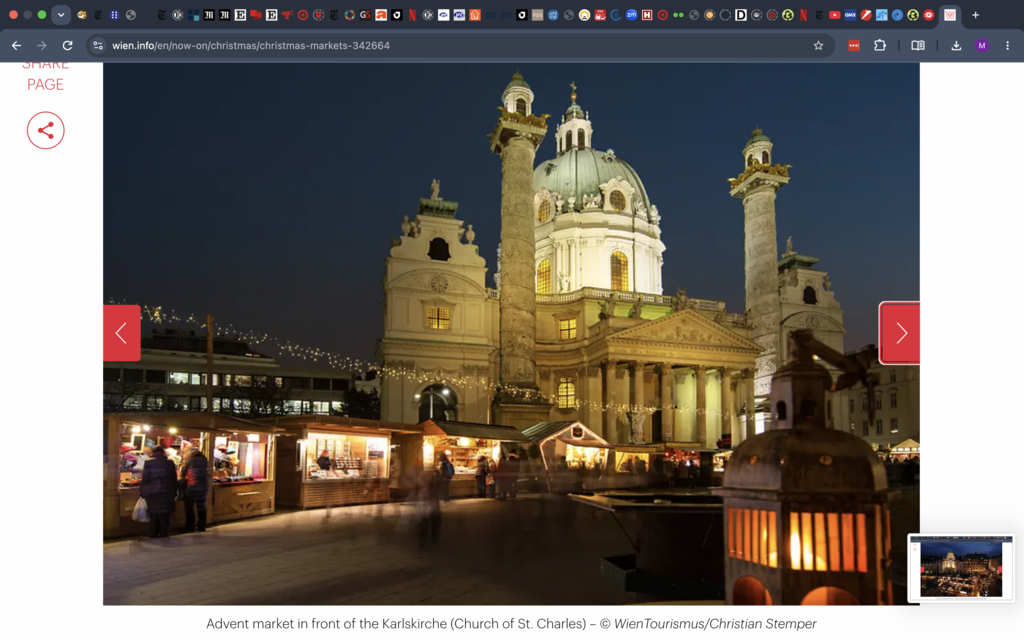
Task: Open the screenshot preview thumbnail
Action: [961, 568]
